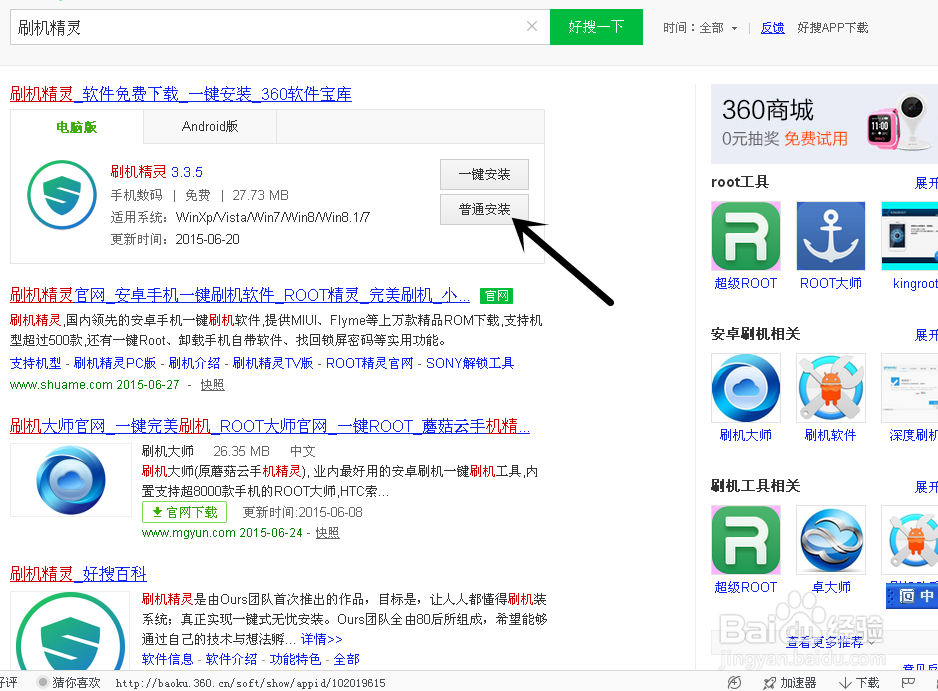
Task: Click the 一键安装 button
Action: (485, 174)
